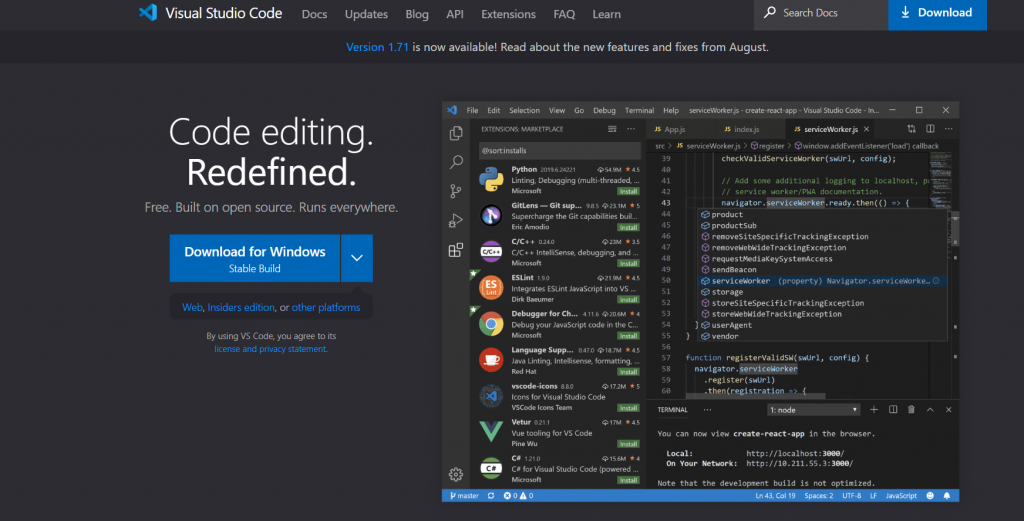1024x521 pixels.
Task: Click the @sort:installs extension search box
Action: (560, 150)
